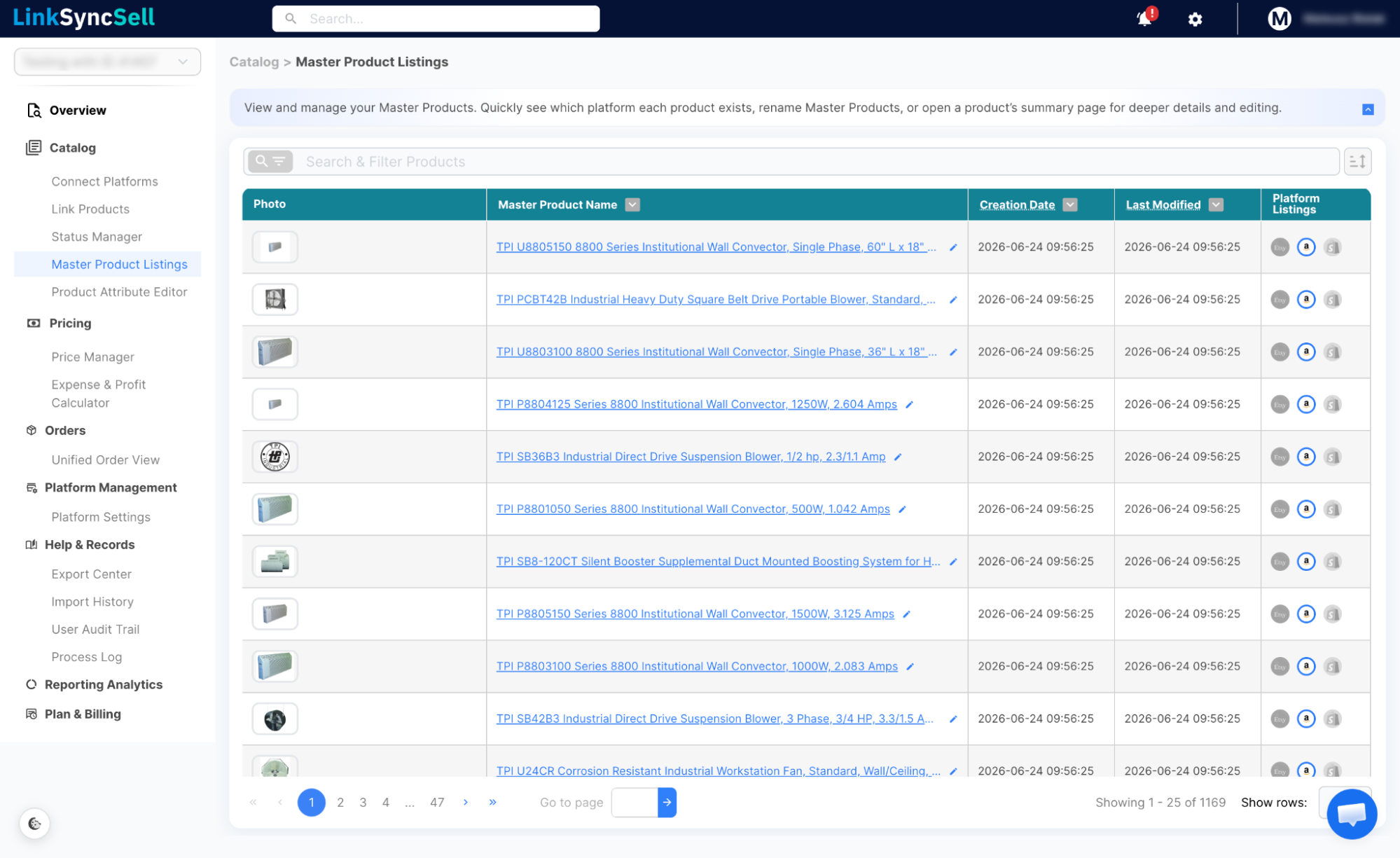
Task: Open the table sort options icon
Action: [x=1357, y=162]
